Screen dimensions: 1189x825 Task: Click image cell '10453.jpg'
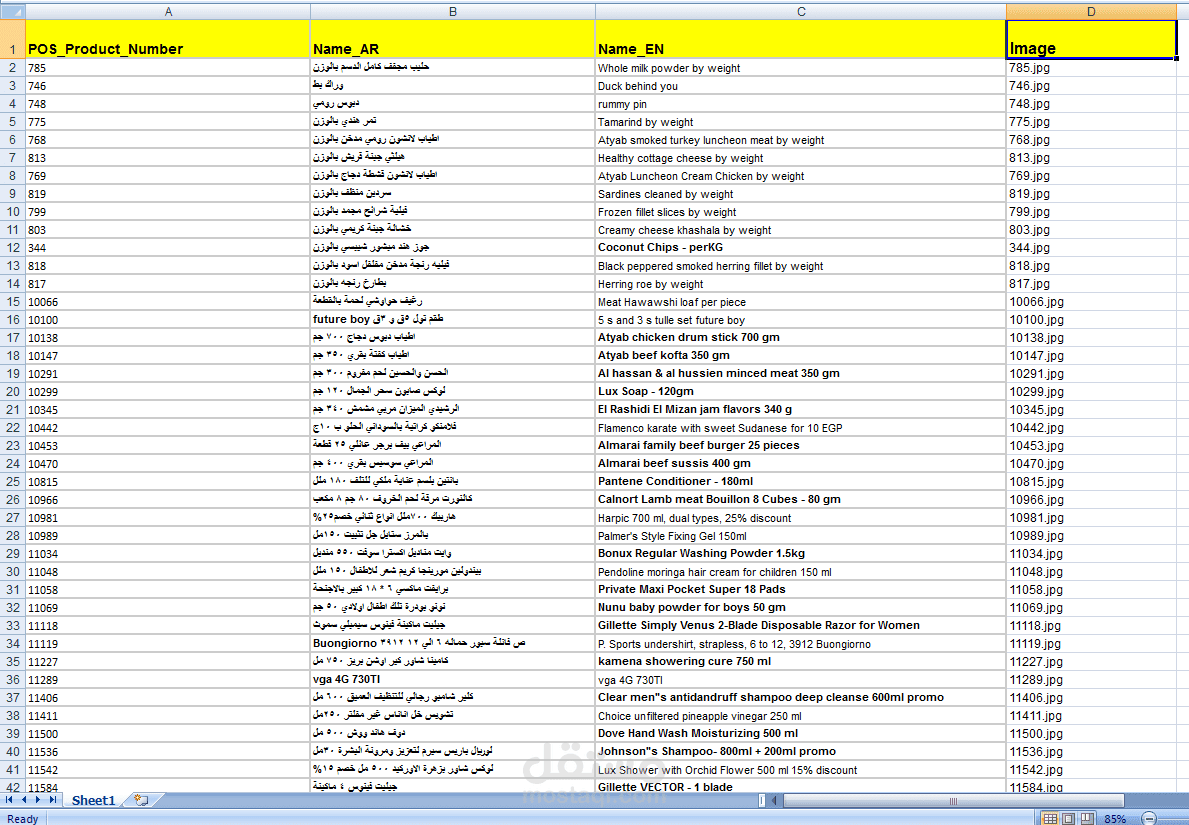1091,445
